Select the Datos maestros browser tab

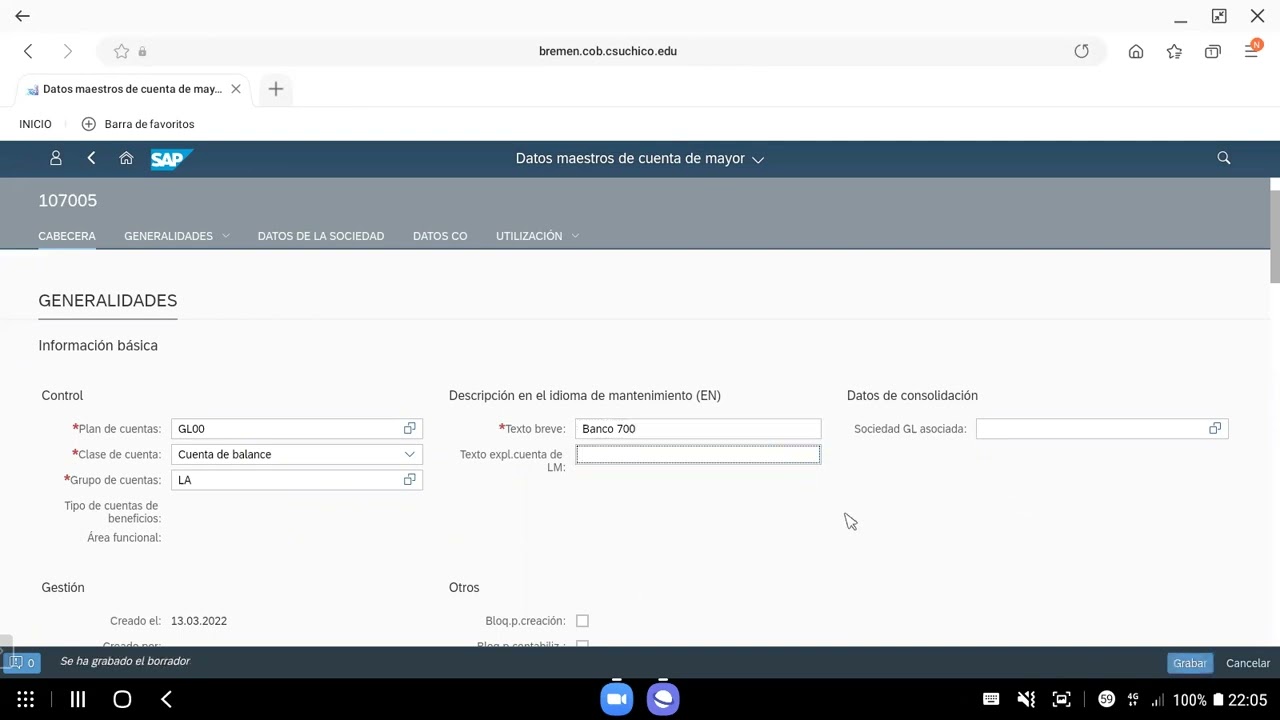[132, 89]
